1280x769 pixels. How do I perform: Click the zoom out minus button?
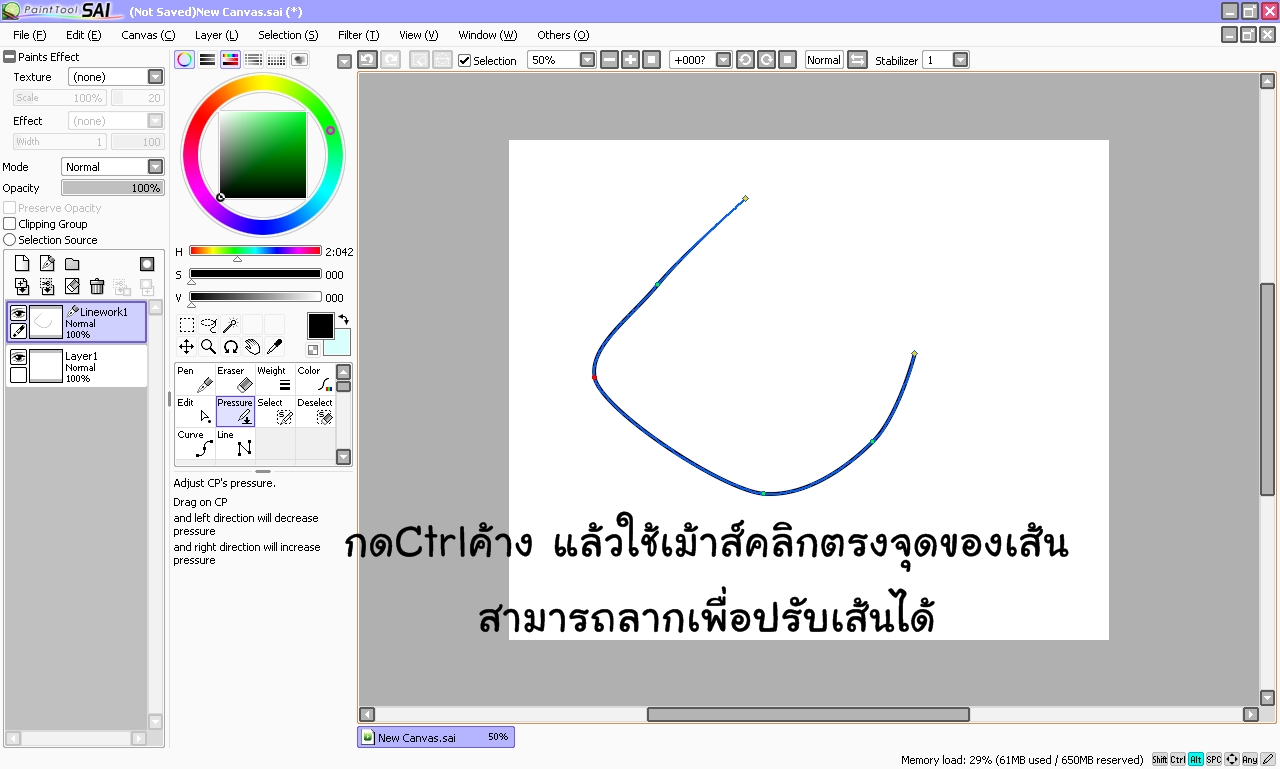tap(609, 60)
